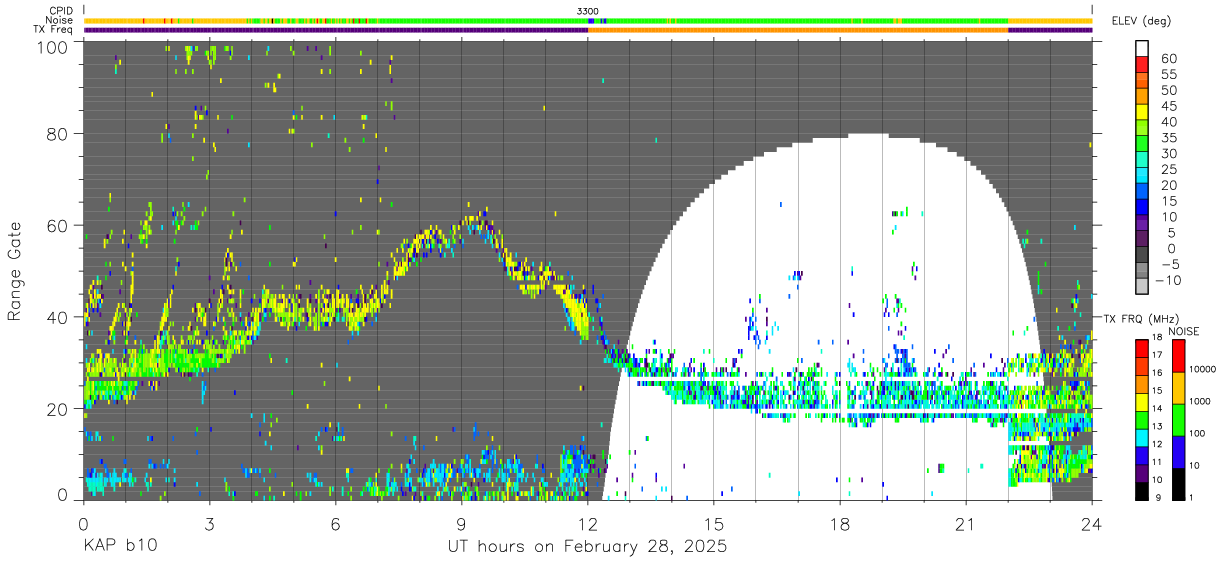The image size is (1228, 567).
Task: Click the '18' UT hour x-axis tick
Action: coord(840,523)
